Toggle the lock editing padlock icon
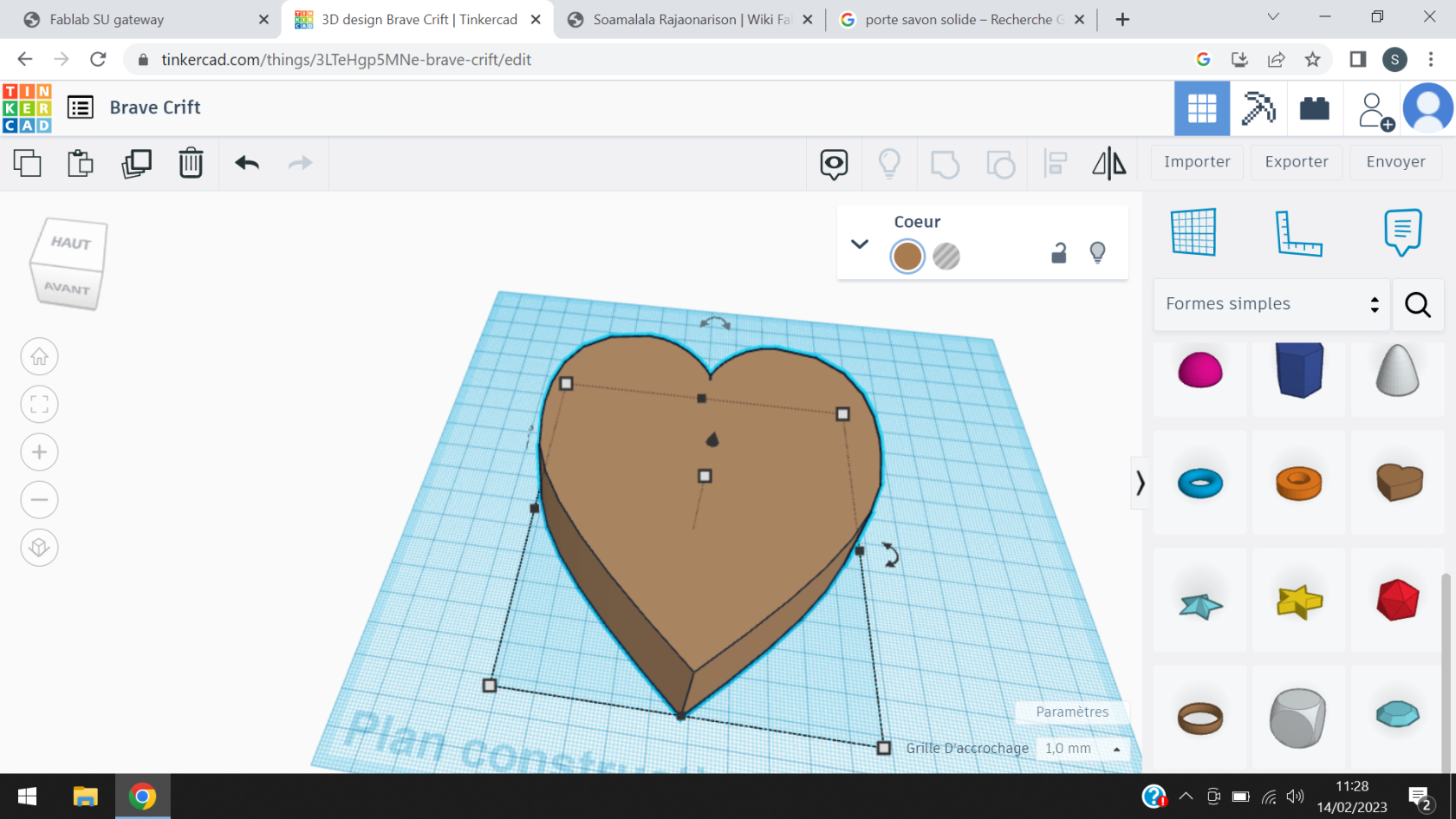The image size is (1456, 819). coord(1058,253)
